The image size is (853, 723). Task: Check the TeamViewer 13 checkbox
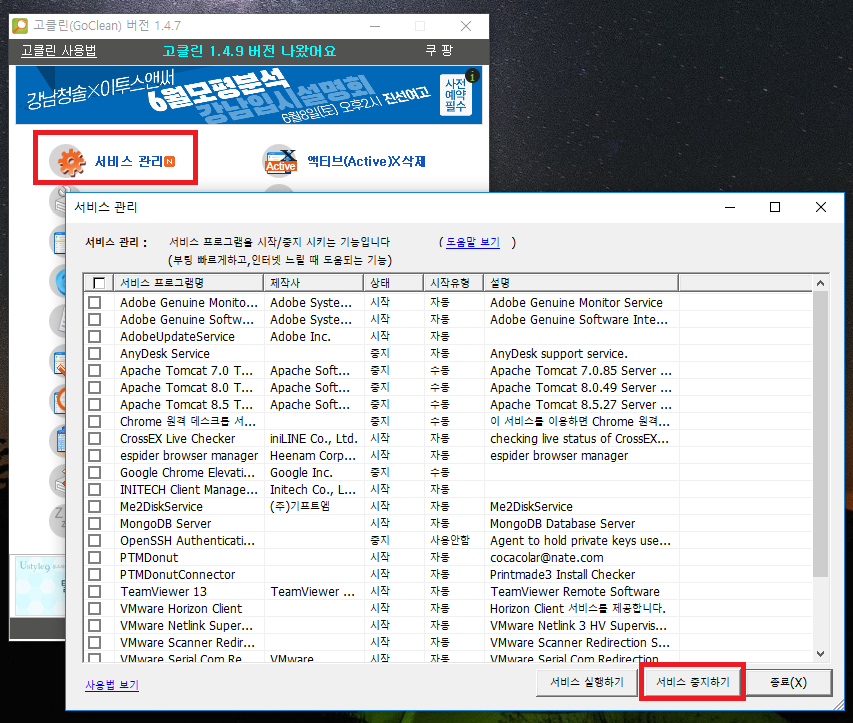coord(95,591)
